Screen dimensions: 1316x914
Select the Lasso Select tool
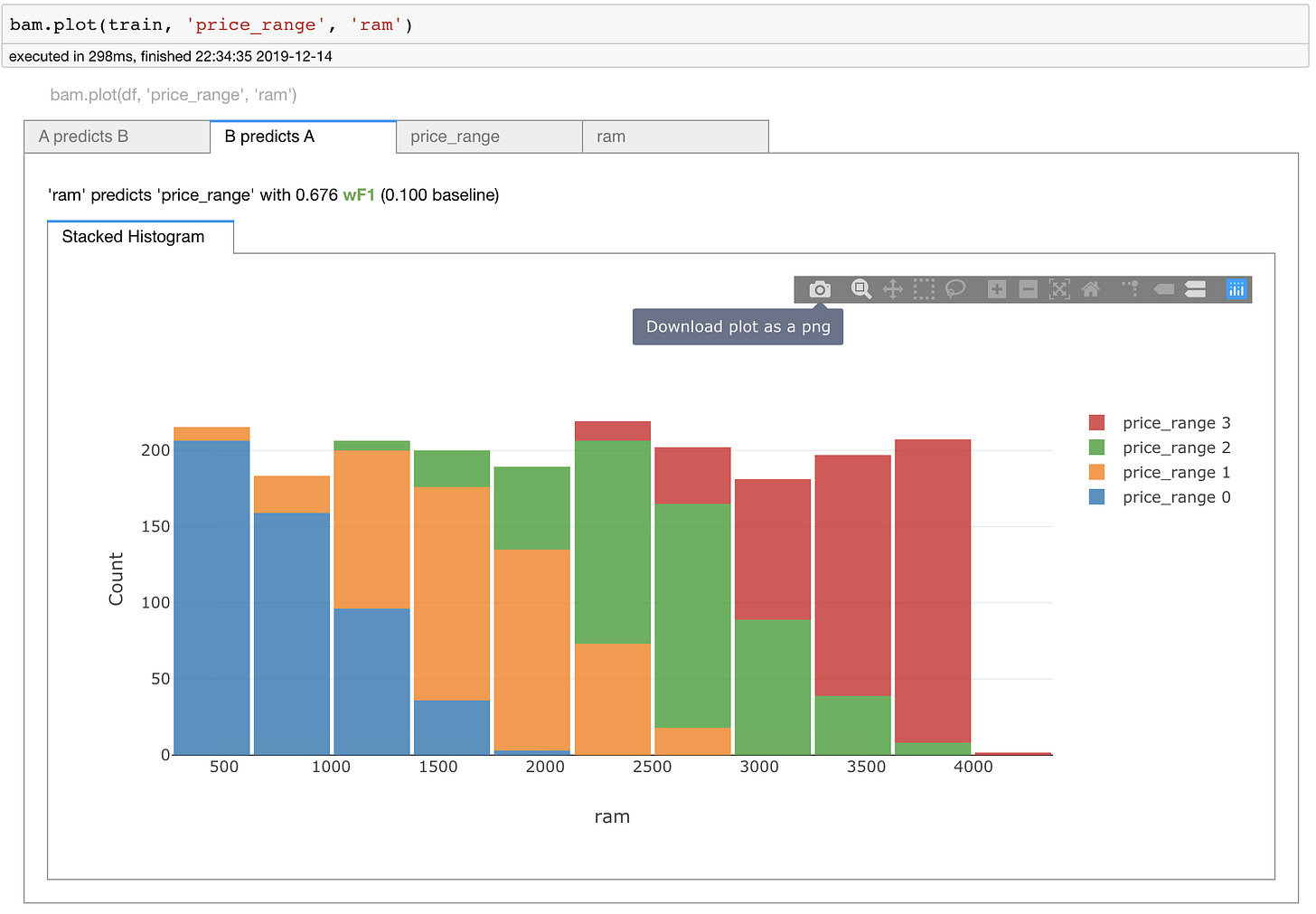click(x=955, y=289)
